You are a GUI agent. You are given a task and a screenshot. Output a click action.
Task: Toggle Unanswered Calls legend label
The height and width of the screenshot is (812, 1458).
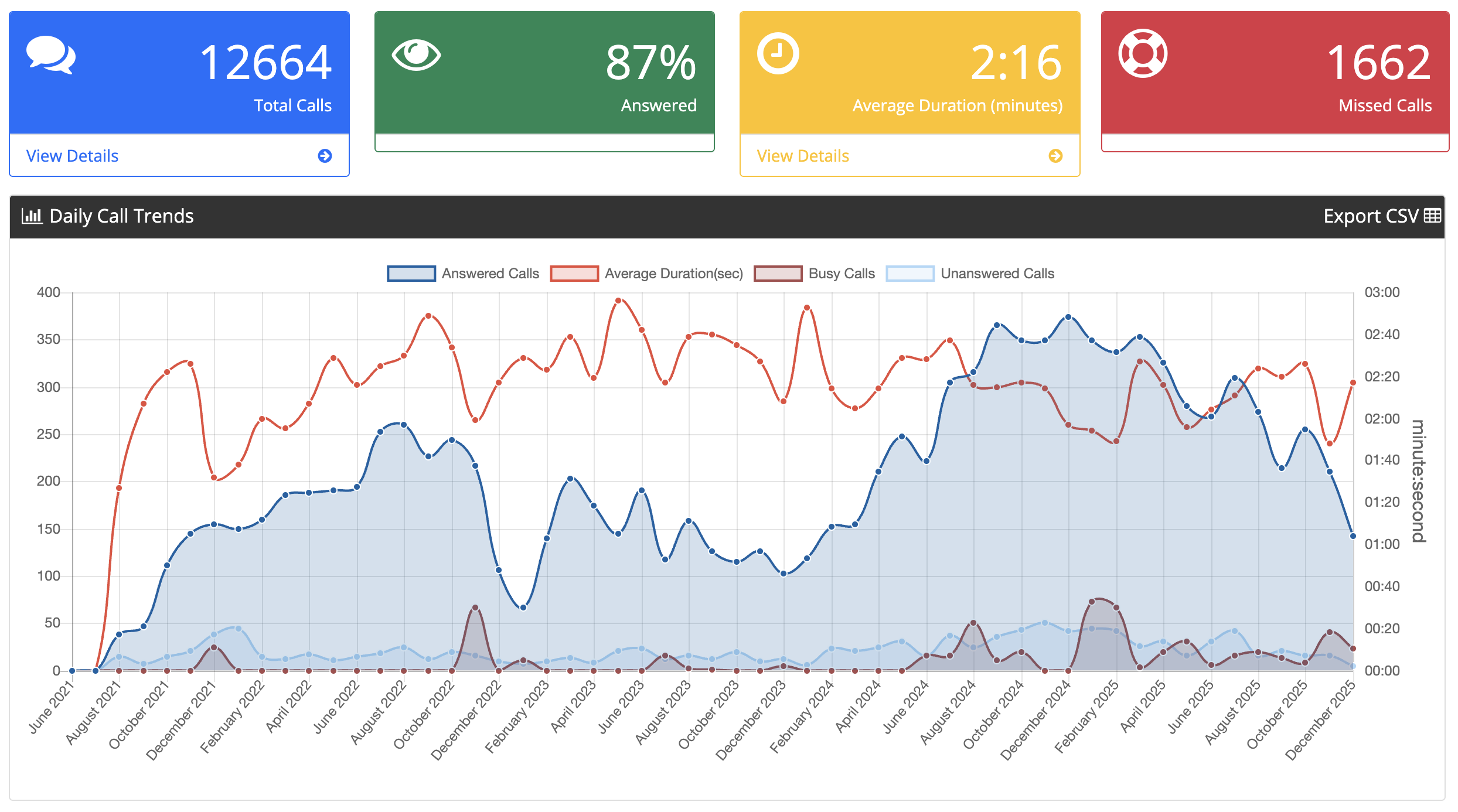tap(997, 274)
